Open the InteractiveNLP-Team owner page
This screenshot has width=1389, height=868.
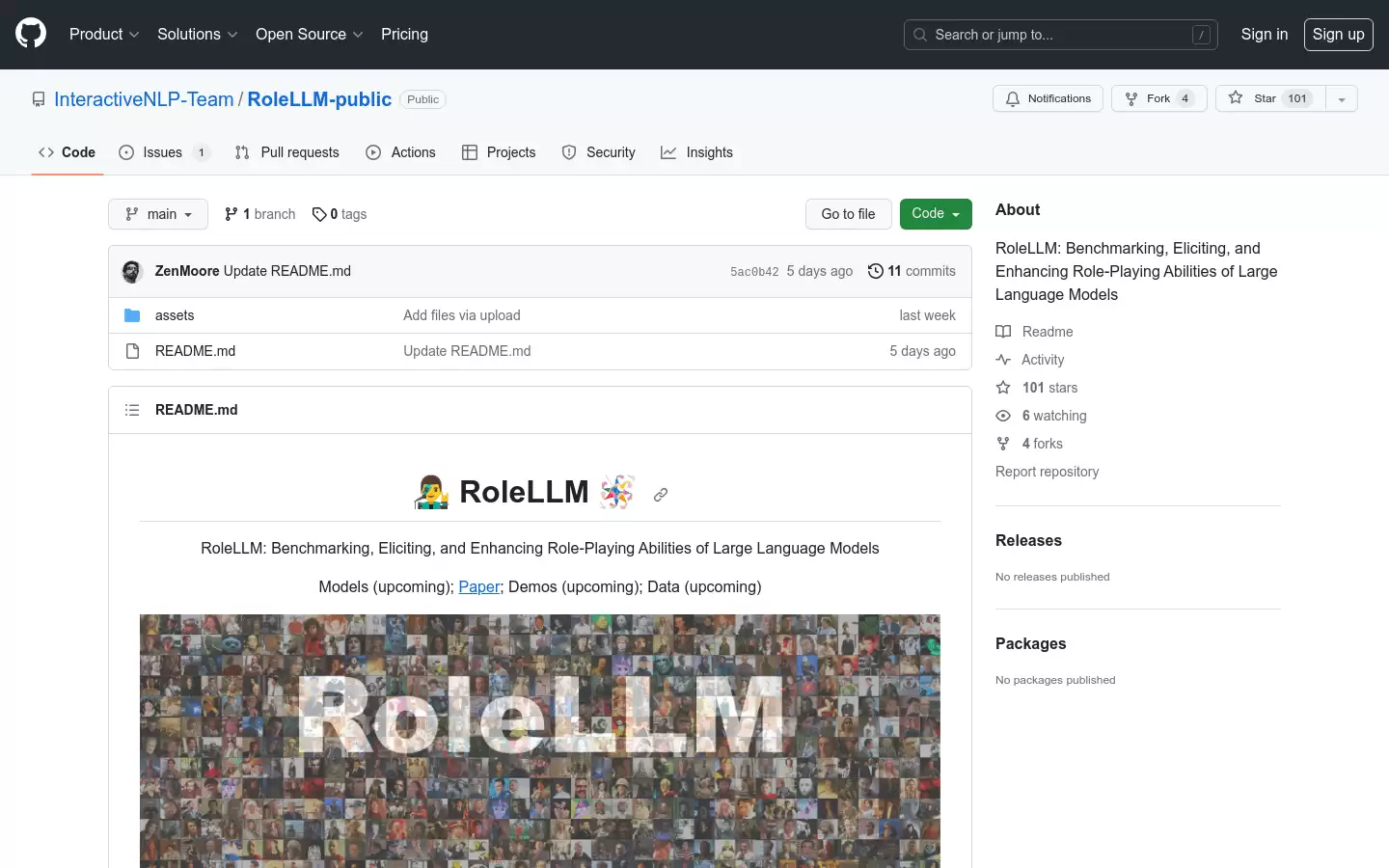pyautogui.click(x=144, y=99)
